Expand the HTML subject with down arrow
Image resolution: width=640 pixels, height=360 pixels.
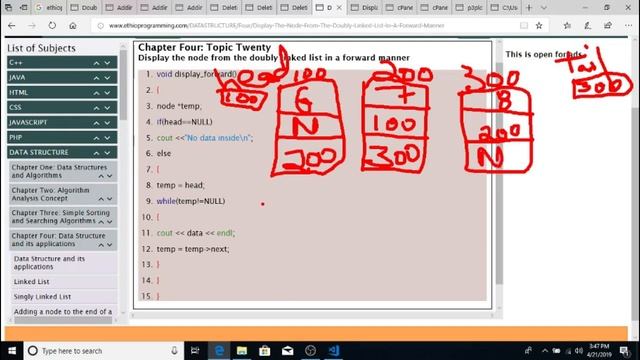point(107,93)
